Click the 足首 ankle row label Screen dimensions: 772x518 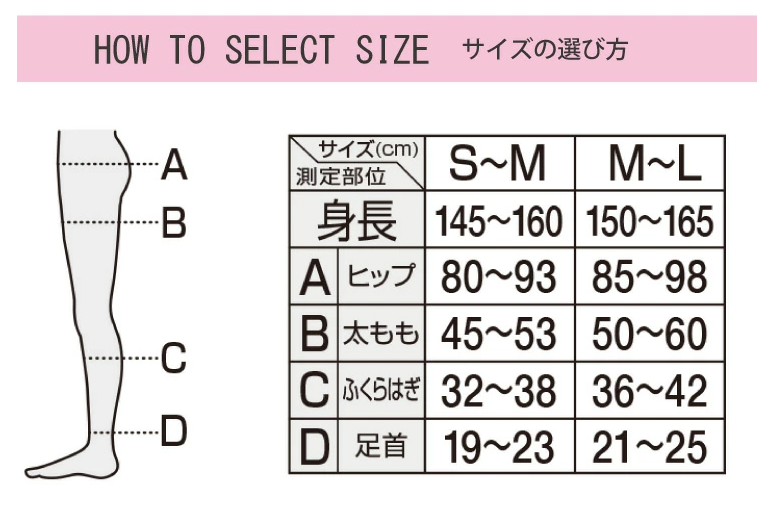pos(381,446)
